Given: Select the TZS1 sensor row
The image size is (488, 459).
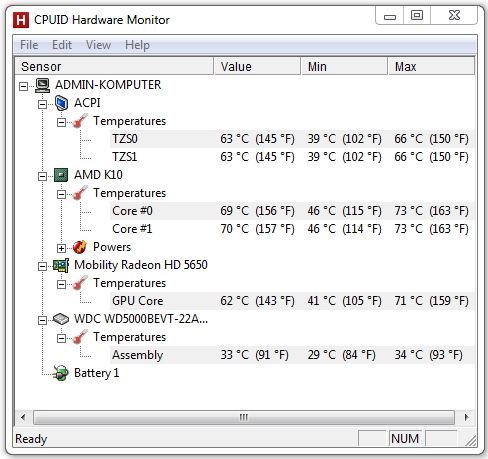Looking at the screenshot, I should [x=292, y=157].
